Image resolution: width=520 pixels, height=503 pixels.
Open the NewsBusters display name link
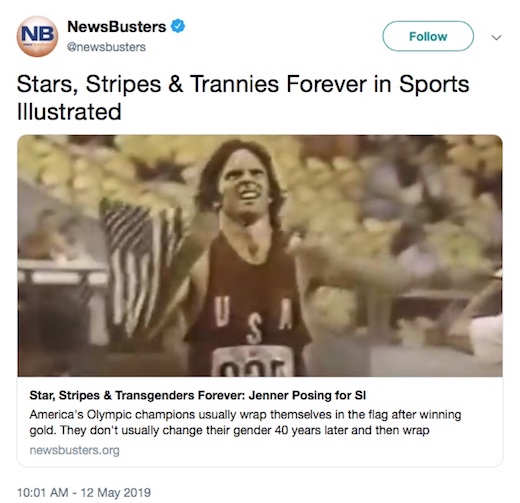pos(117,27)
